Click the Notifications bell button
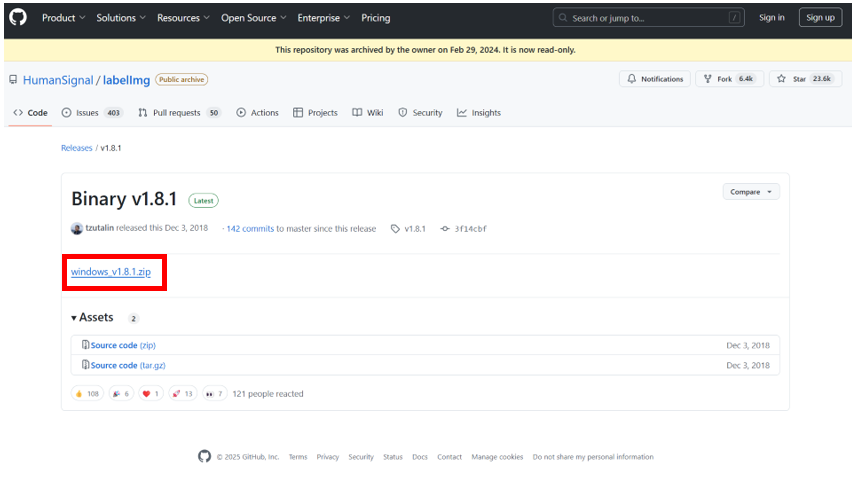This screenshot has width=852, height=484. [x=655, y=79]
